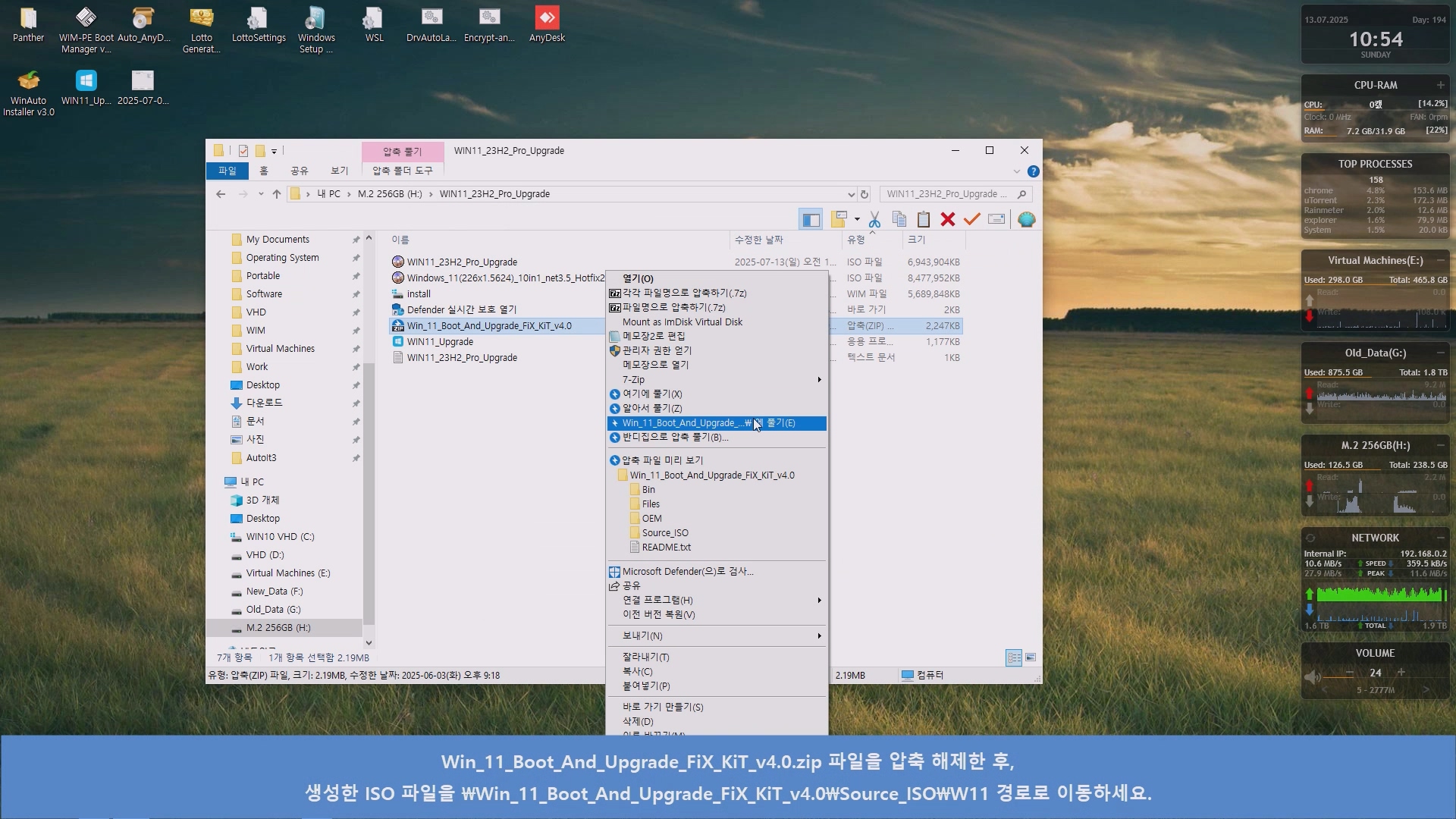Viewport: 1456px width, 819px height.
Task: Open folder options dropdown arrow
Action: point(857,220)
